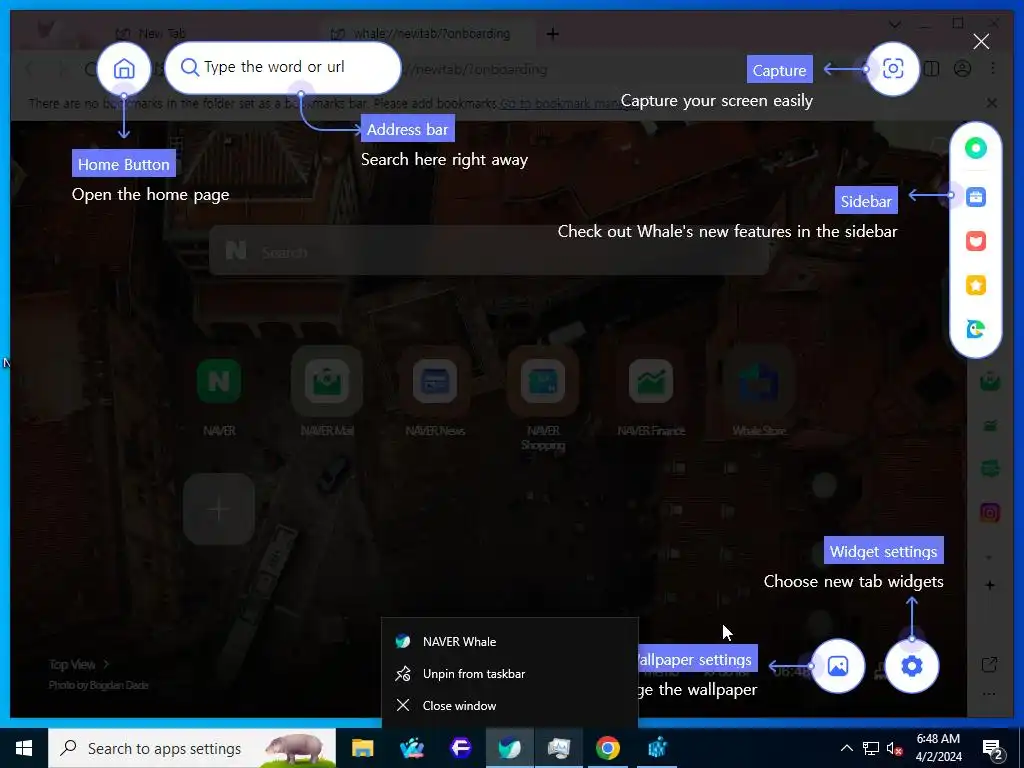Click the Top View photo link
This screenshot has height=768, width=1024.
click(78, 664)
